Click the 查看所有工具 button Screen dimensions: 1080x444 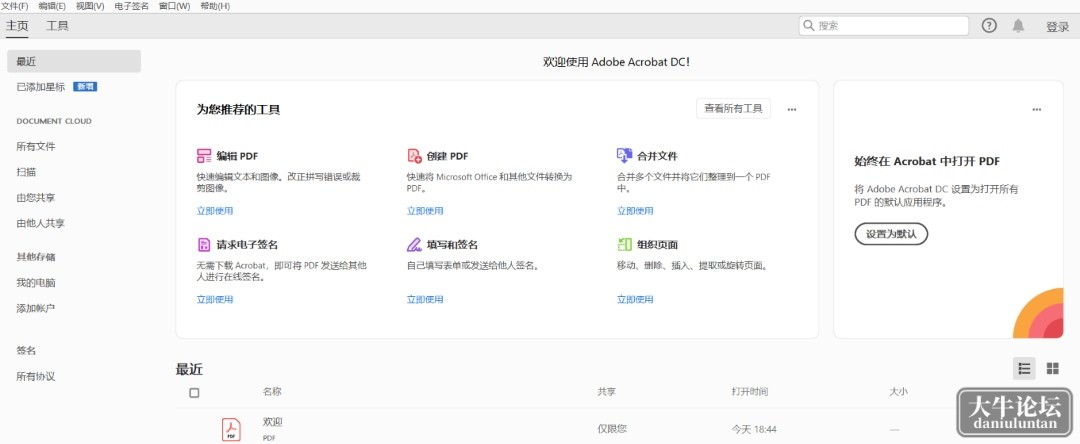[734, 109]
